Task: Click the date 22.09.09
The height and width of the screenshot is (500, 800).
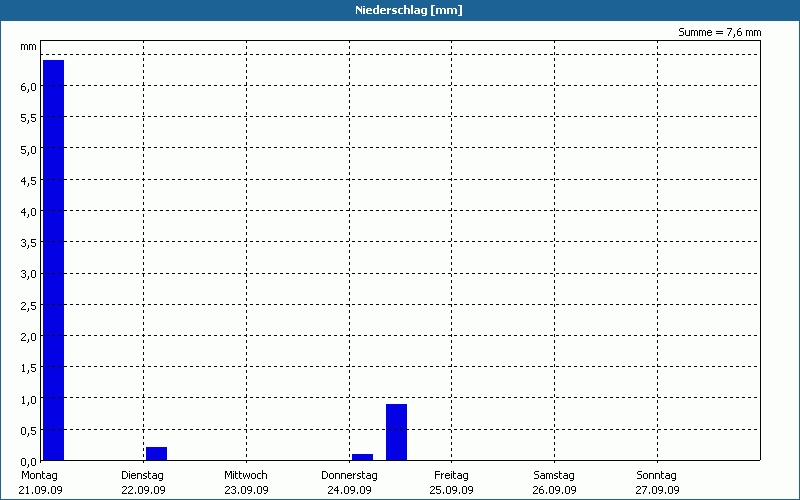Action: point(143,490)
